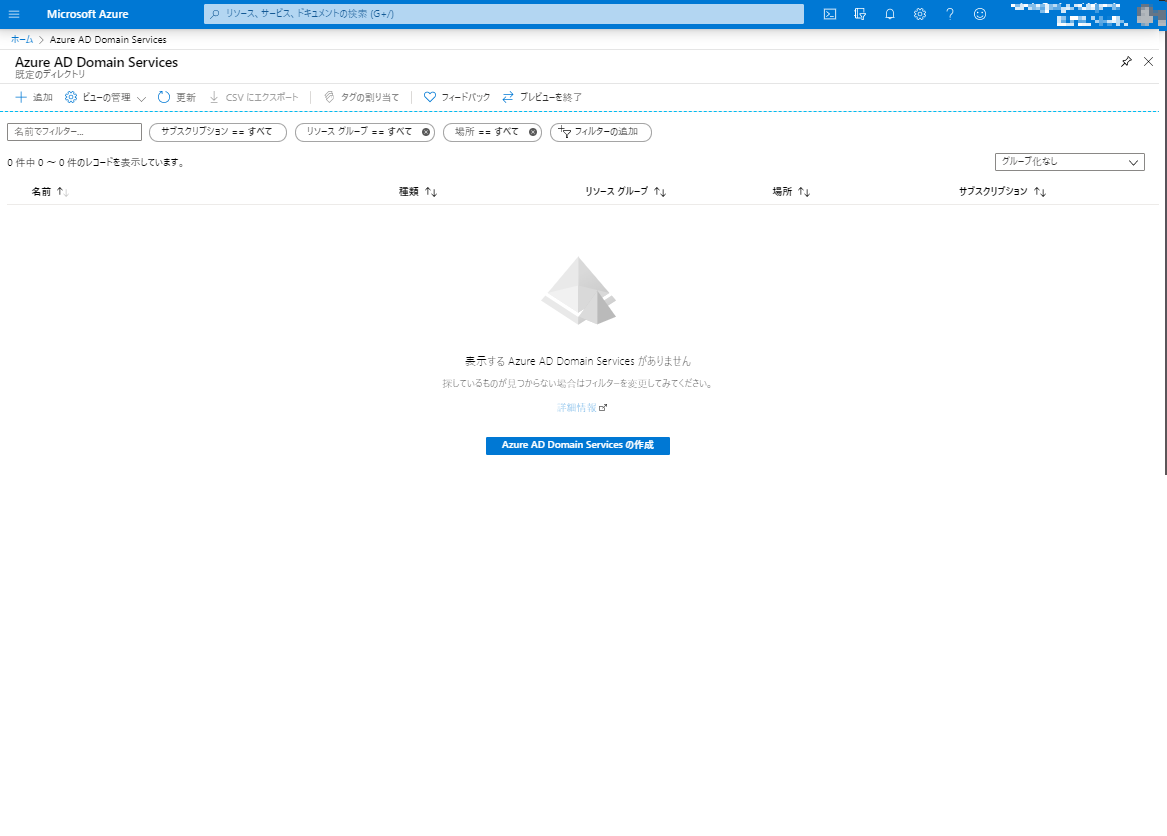Toggle sort order on the 種類 column

(417, 191)
